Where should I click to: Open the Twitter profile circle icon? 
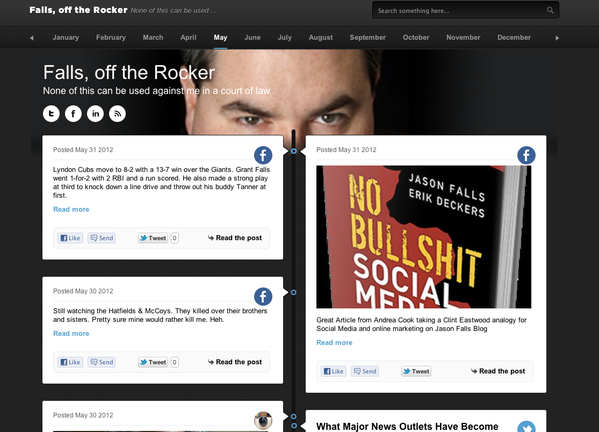click(x=51, y=114)
